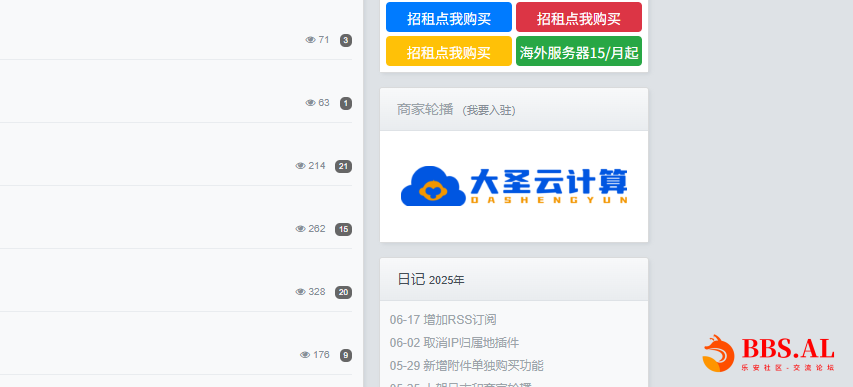Click the reply count badge 1
The width and height of the screenshot is (853, 387).
(346, 103)
